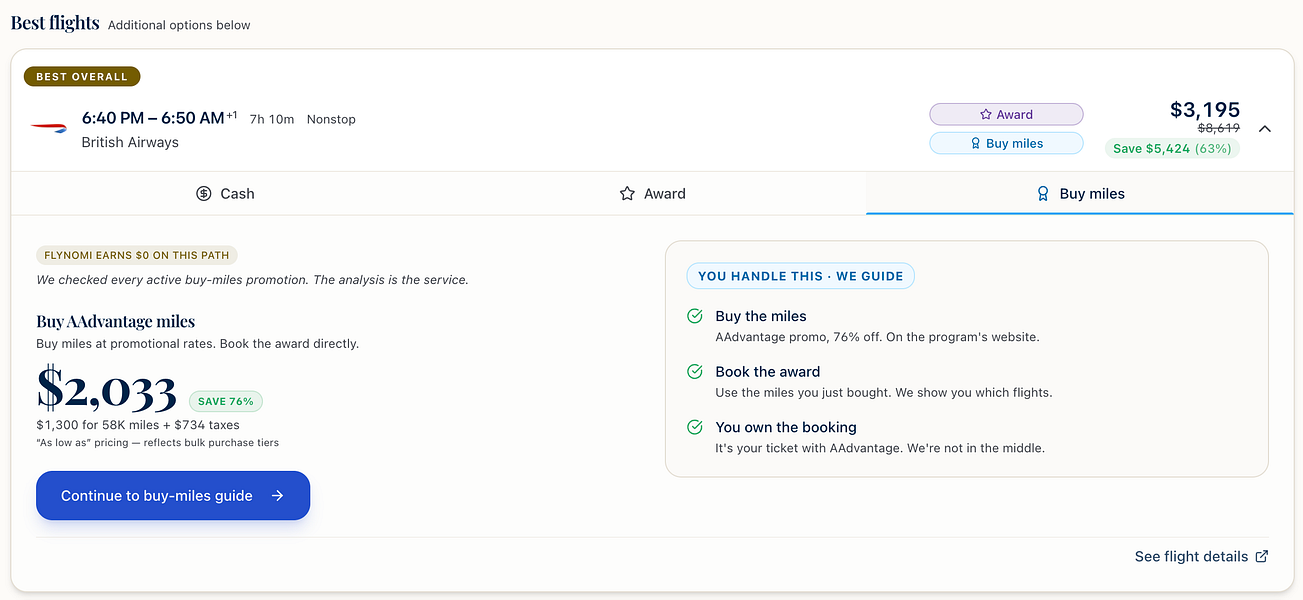Click the arrow icon in Continue button
This screenshot has height=600, width=1303.
pos(278,495)
